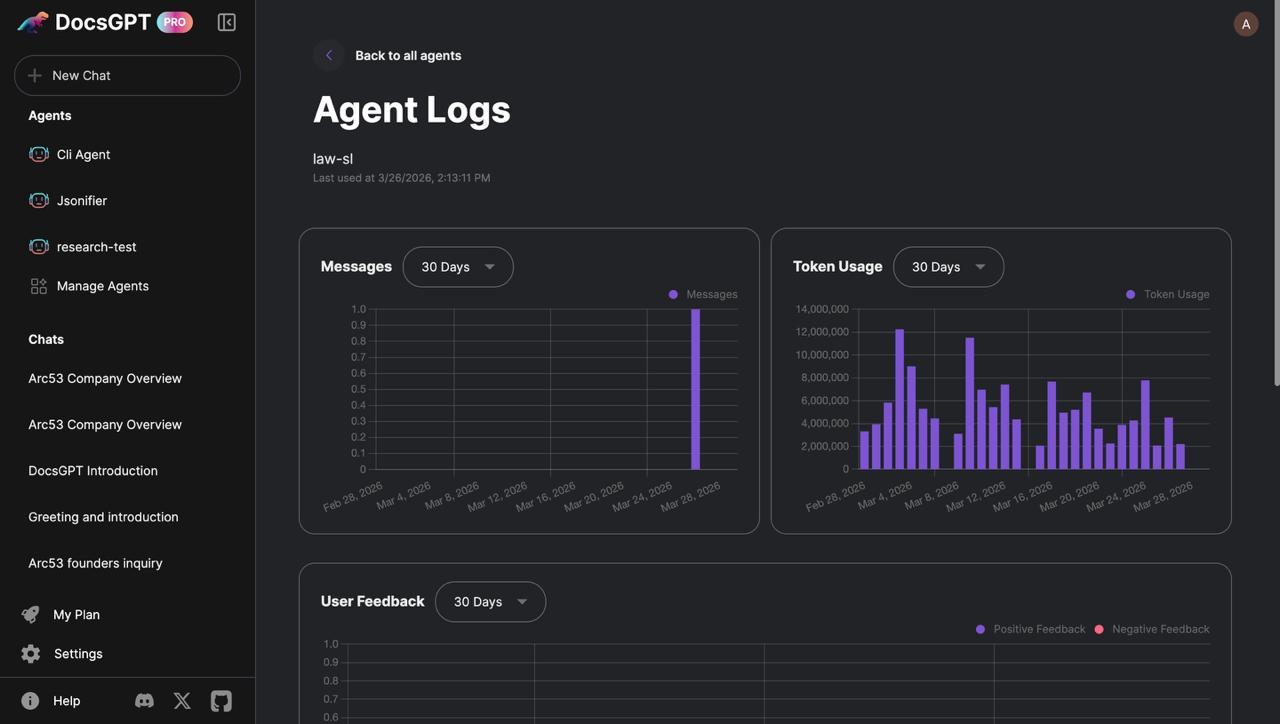Go to Back to all agents
The width and height of the screenshot is (1280, 724).
(408, 55)
